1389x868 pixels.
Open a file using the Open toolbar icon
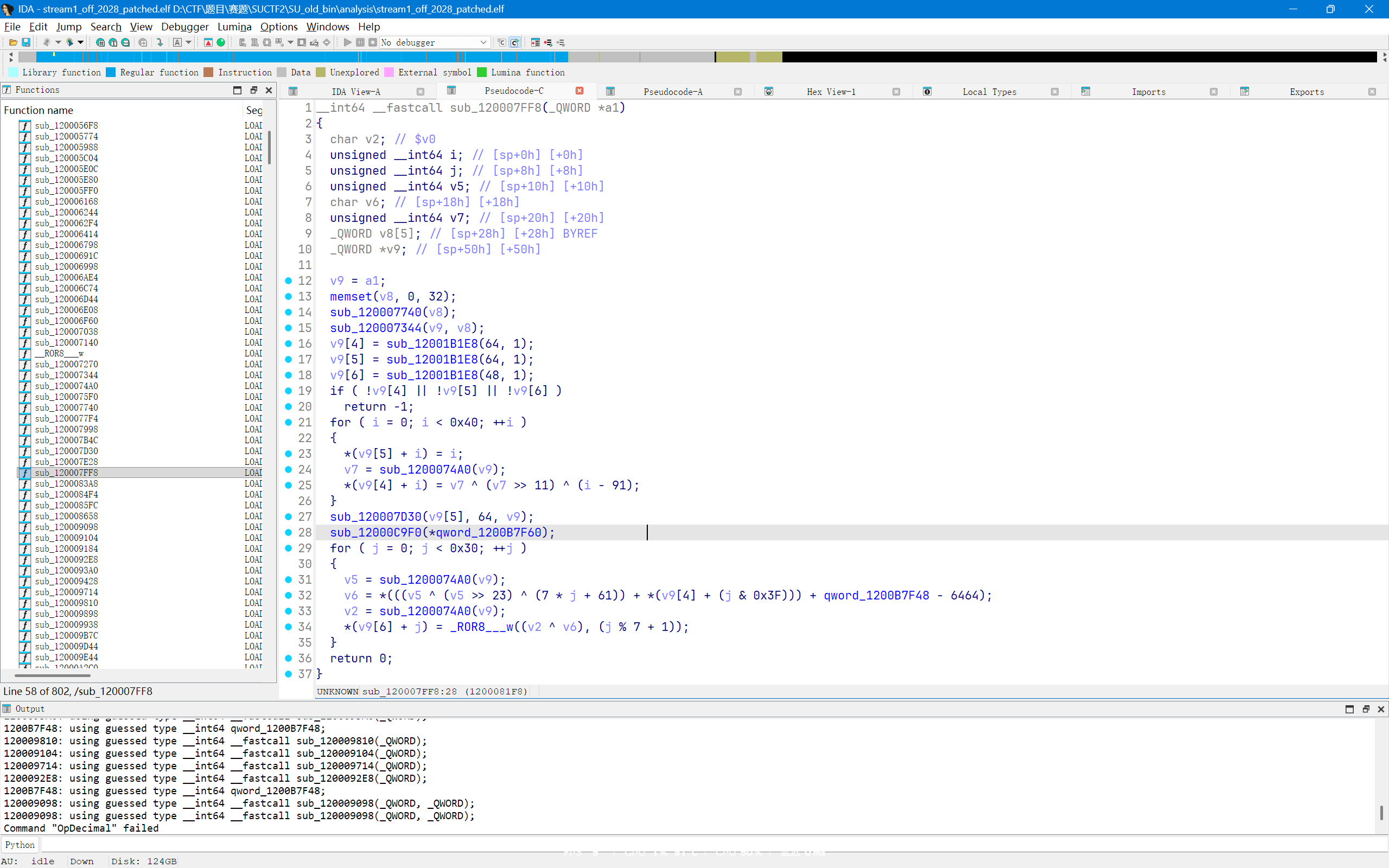pos(12,42)
